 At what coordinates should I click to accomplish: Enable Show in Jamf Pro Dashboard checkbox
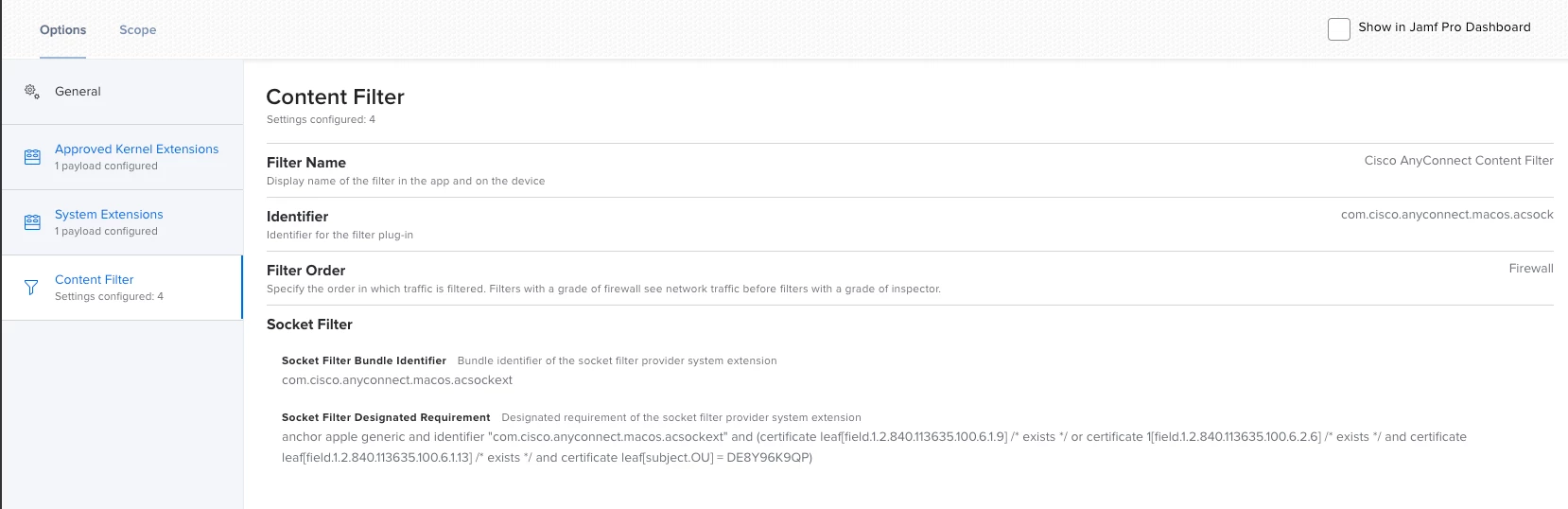click(1339, 29)
